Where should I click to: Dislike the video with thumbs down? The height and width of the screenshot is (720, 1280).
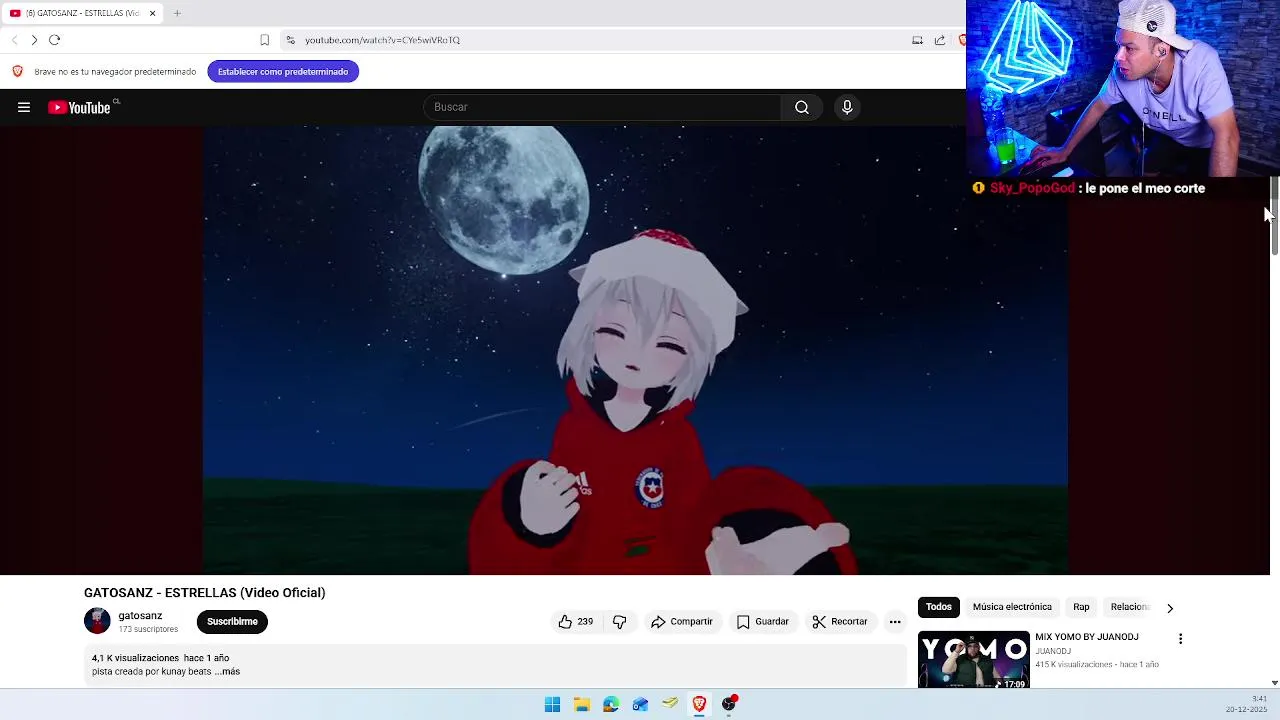619,621
